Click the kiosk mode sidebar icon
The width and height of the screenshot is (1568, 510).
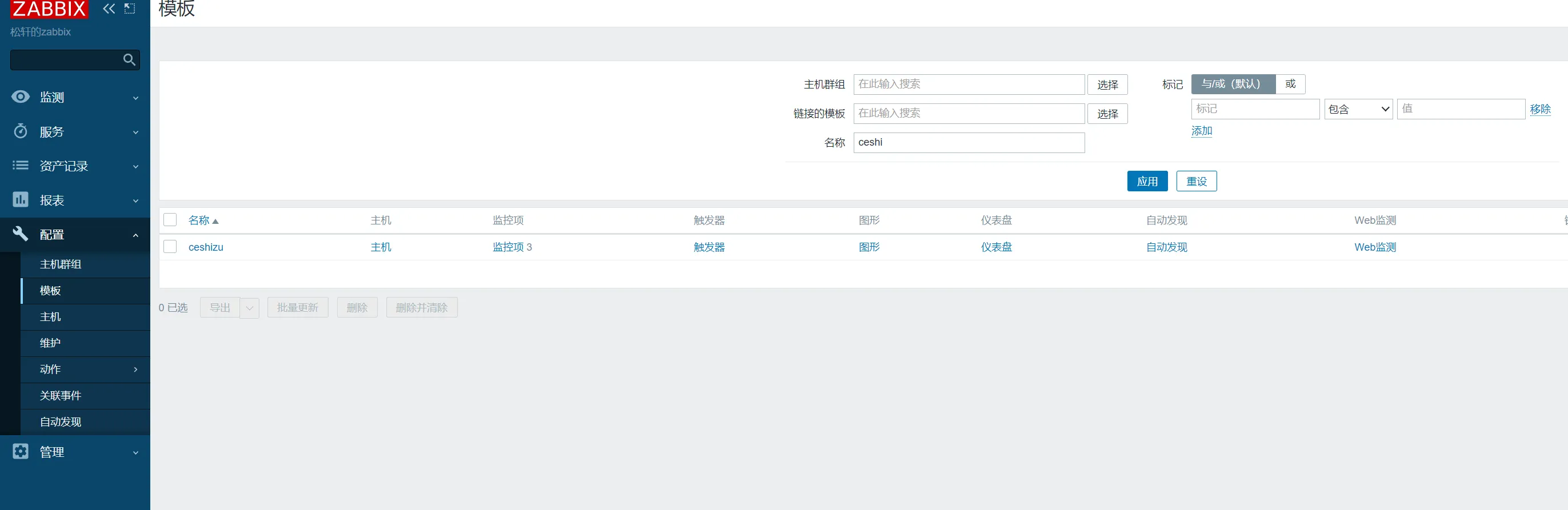pyautogui.click(x=130, y=9)
